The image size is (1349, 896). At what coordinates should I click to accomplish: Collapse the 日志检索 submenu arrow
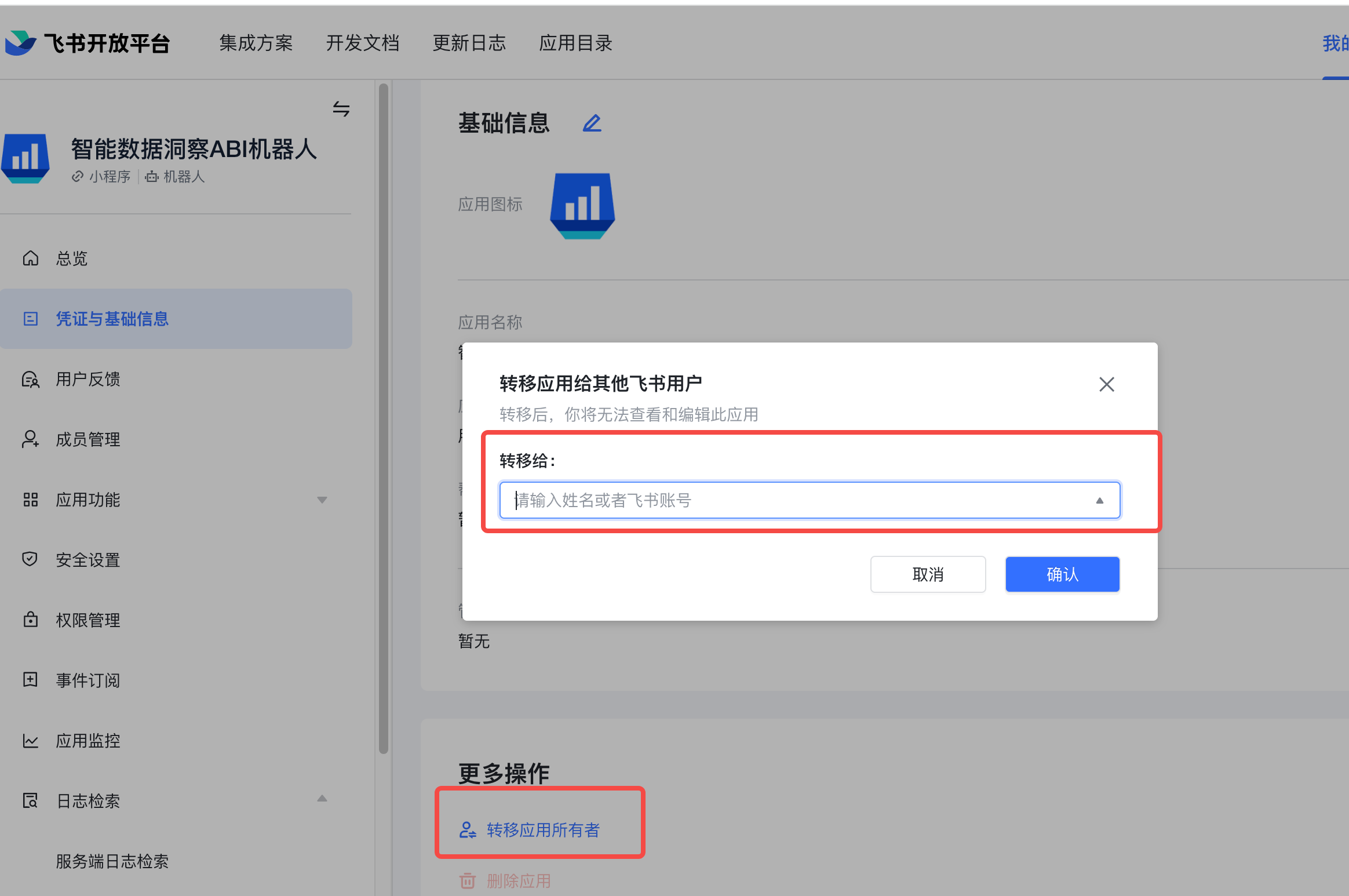[322, 799]
